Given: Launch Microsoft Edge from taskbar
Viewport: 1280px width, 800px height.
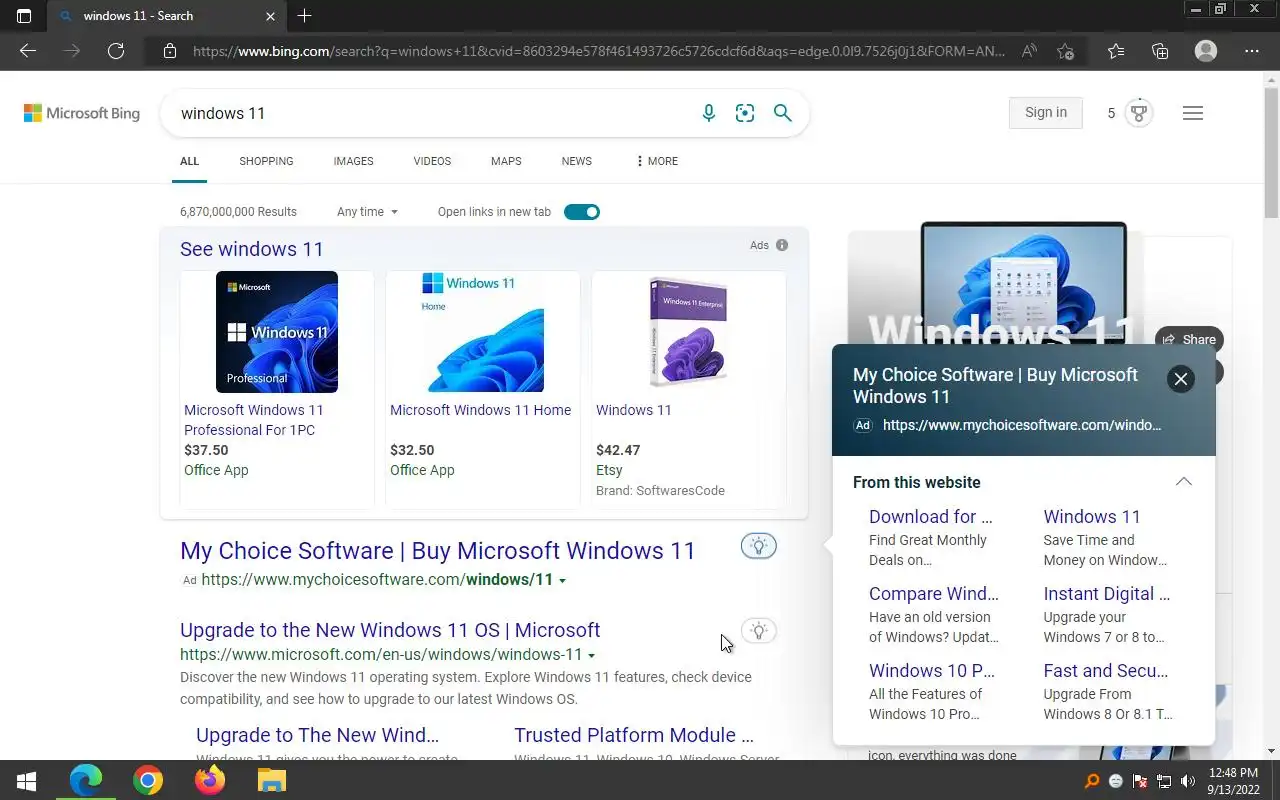Looking at the screenshot, I should tap(86, 780).
